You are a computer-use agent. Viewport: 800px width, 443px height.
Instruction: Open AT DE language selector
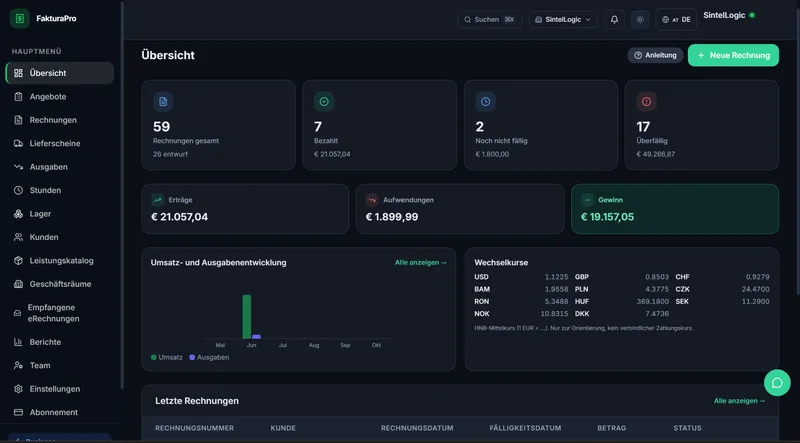pos(676,19)
